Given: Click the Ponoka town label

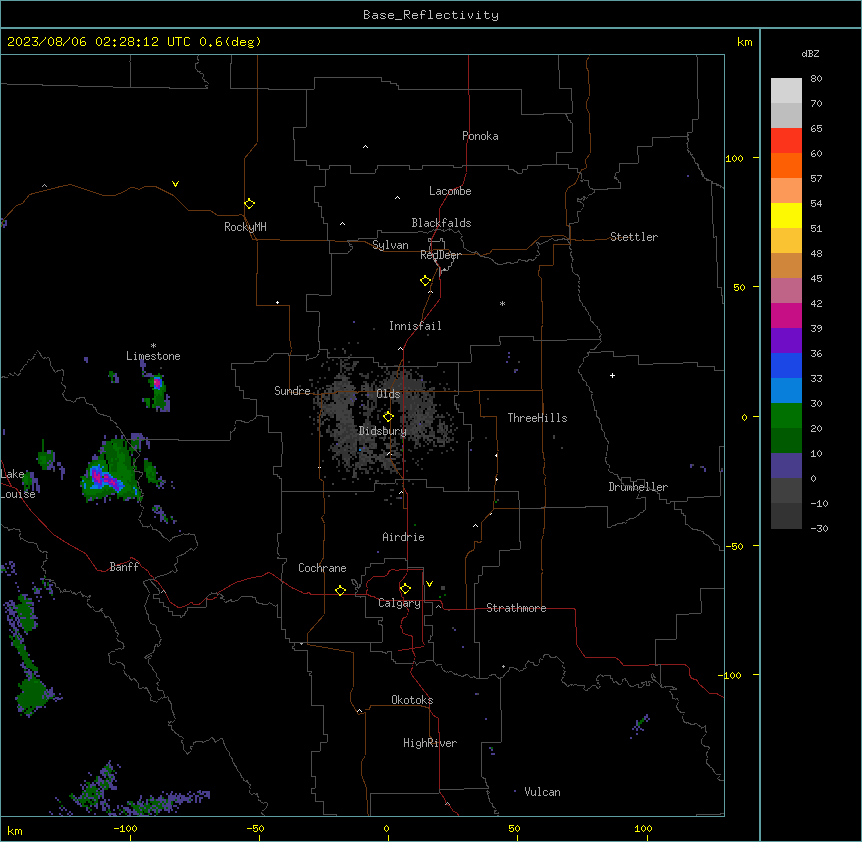Looking at the screenshot, I should coord(480,136).
